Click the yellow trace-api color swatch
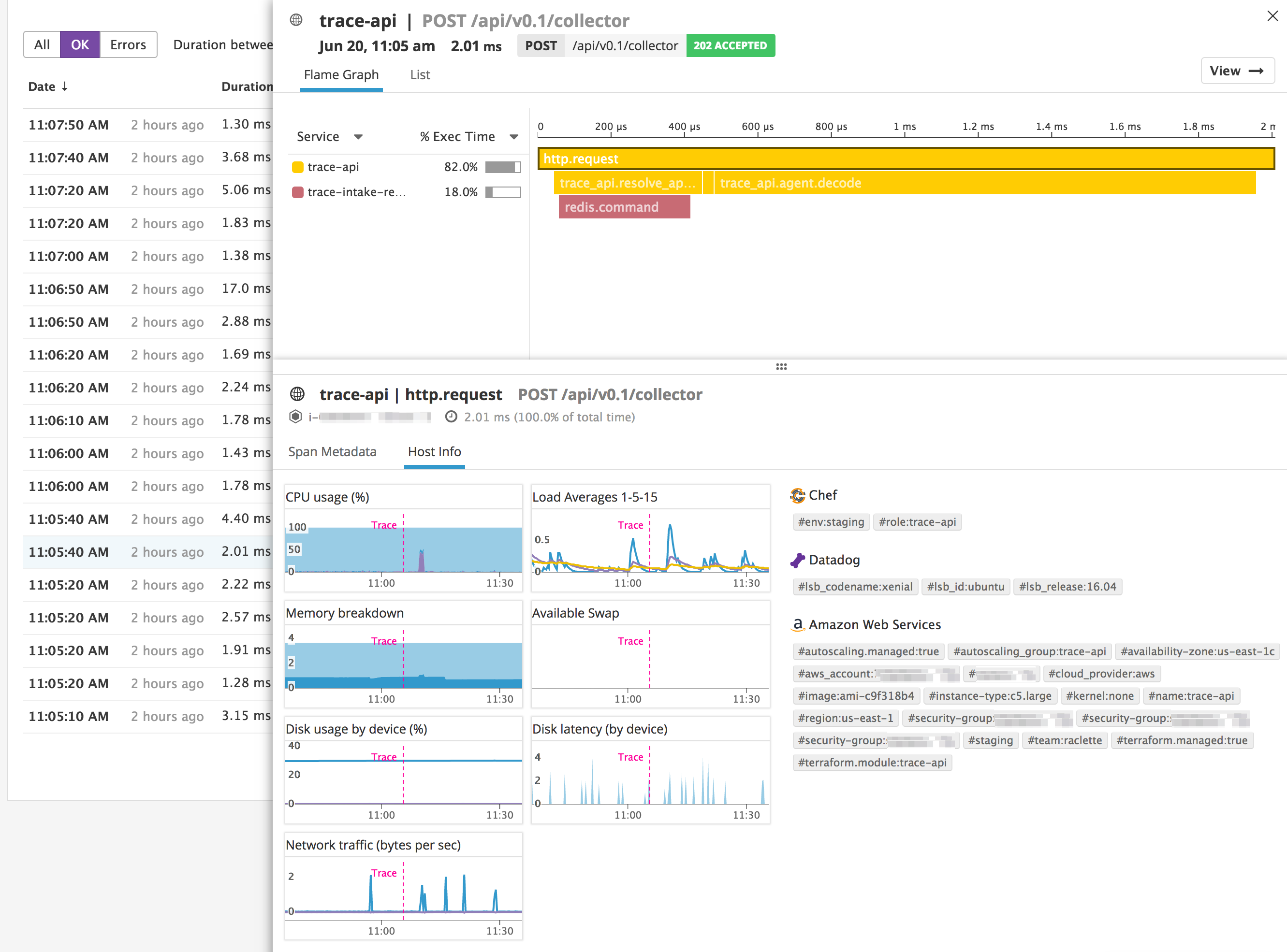Viewport: 1287px width, 952px height. click(297, 167)
